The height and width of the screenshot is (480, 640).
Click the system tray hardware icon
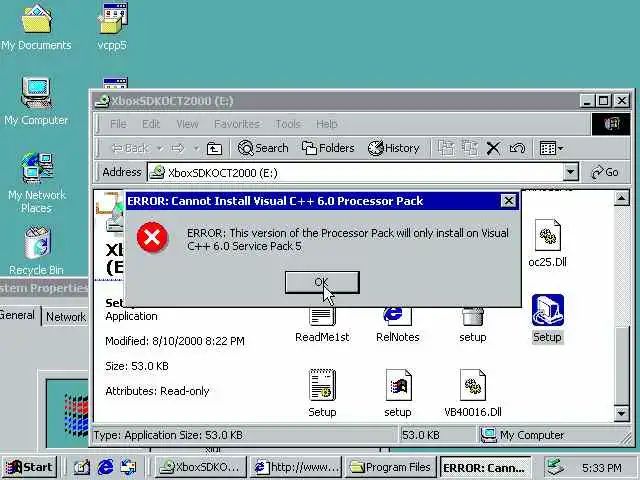pyautogui.click(x=556, y=467)
